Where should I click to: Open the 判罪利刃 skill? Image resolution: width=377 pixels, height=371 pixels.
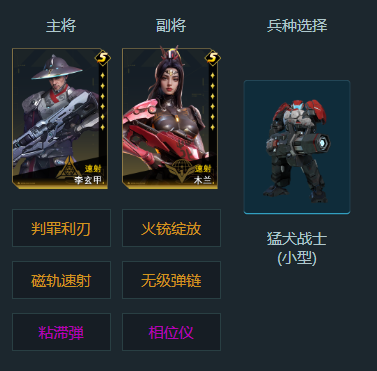[61, 228]
